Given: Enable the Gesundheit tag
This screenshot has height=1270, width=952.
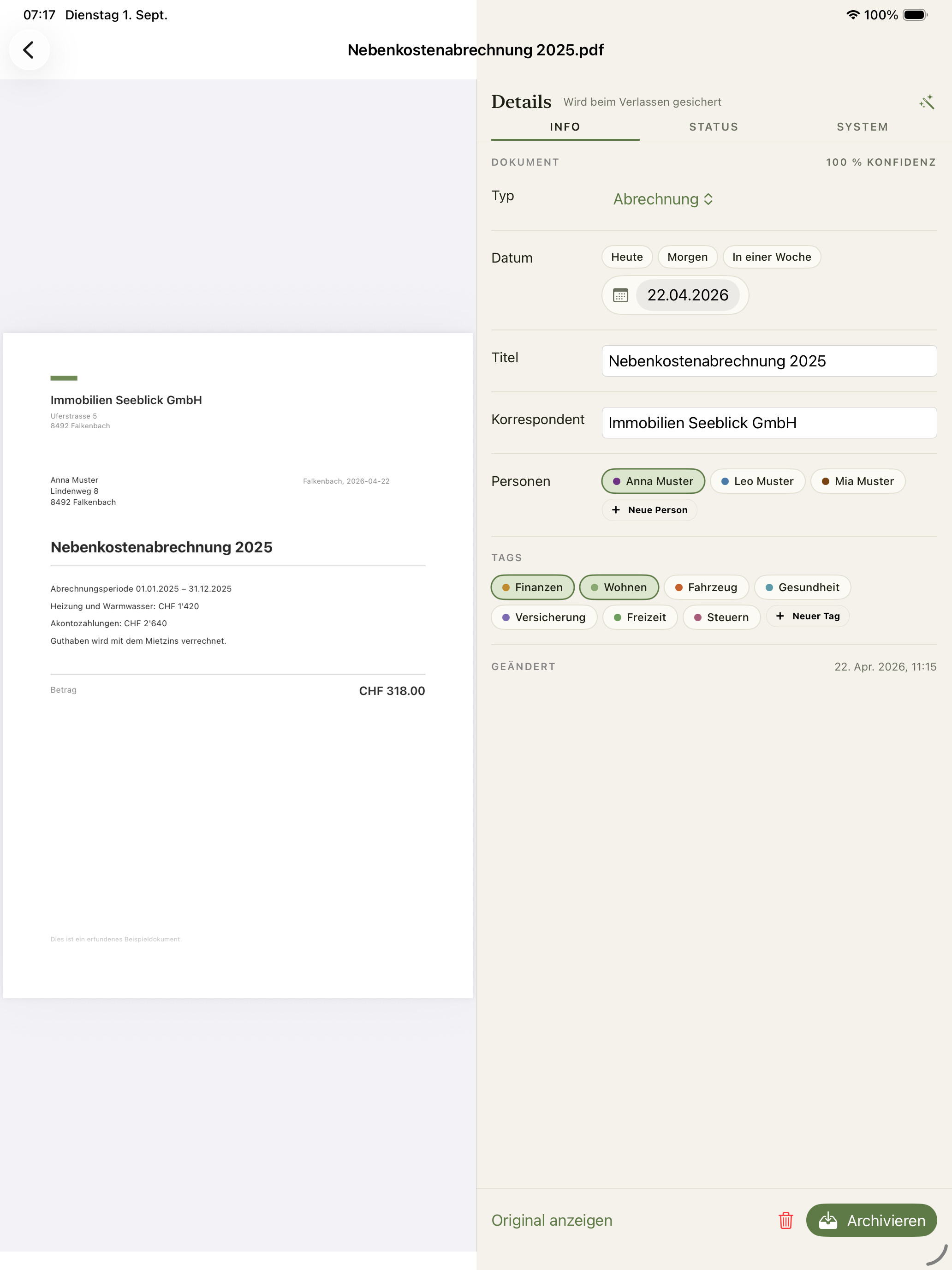Looking at the screenshot, I should click(x=802, y=587).
